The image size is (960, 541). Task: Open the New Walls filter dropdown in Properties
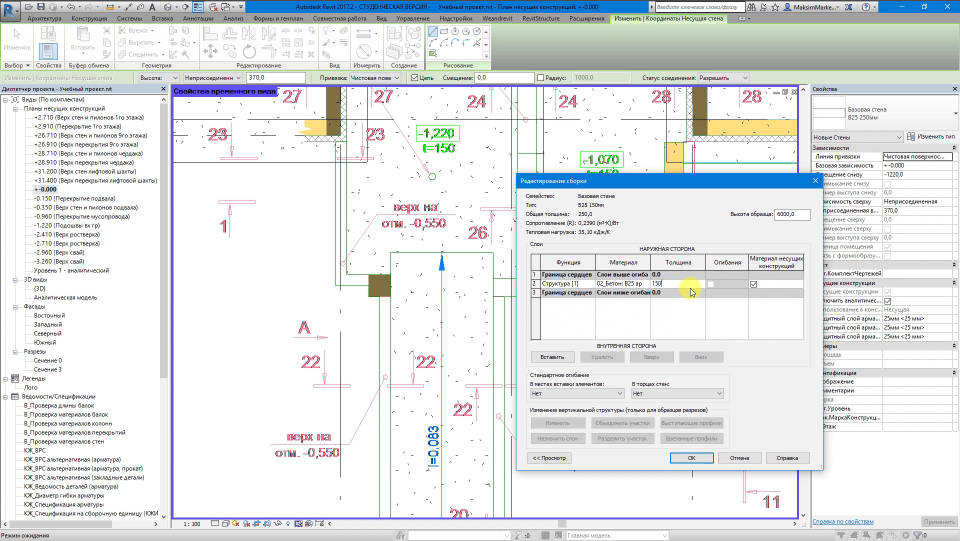[x=857, y=137]
